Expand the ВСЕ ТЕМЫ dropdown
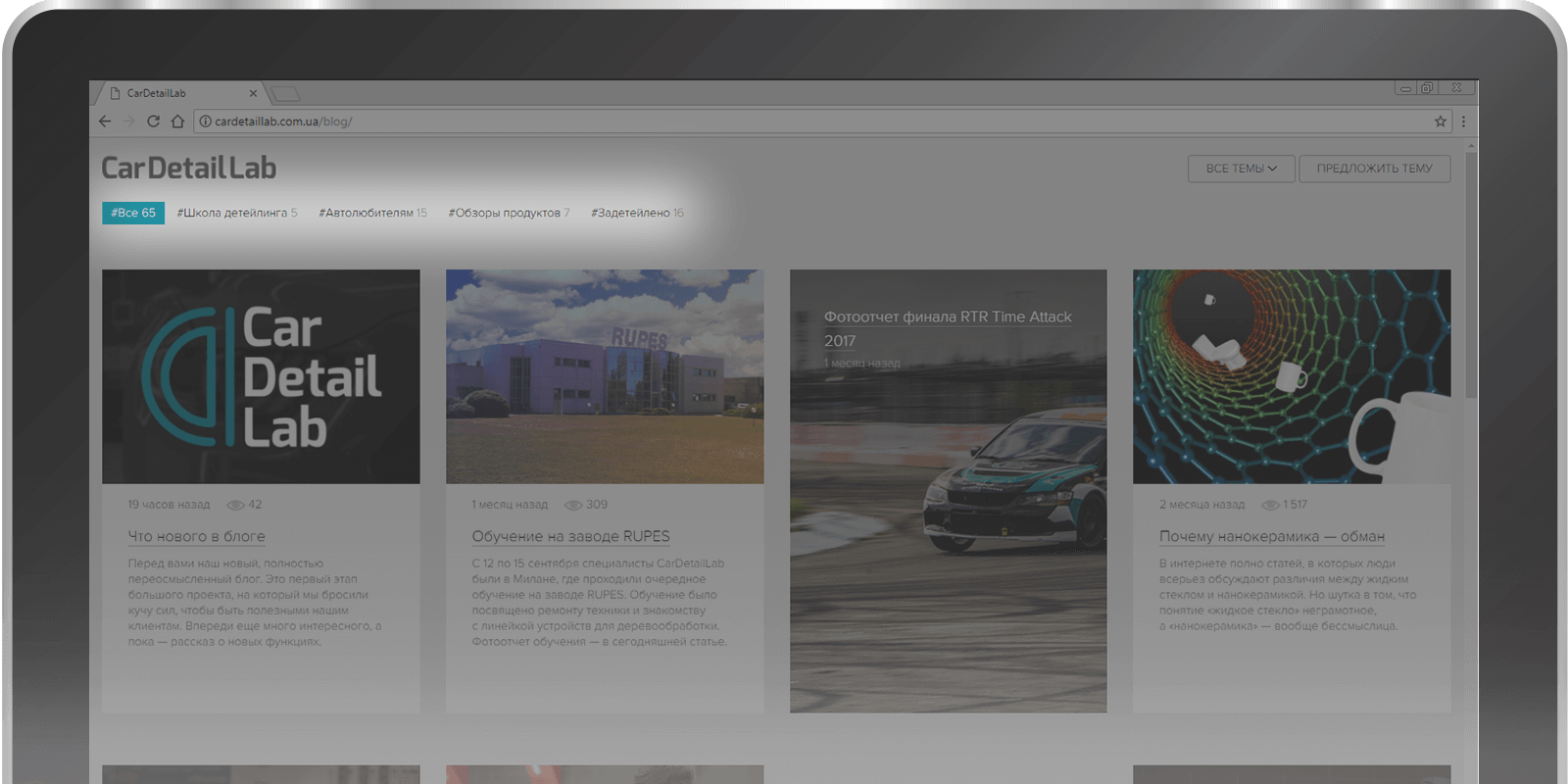Screen dimensions: 1568x784 [x=1241, y=169]
